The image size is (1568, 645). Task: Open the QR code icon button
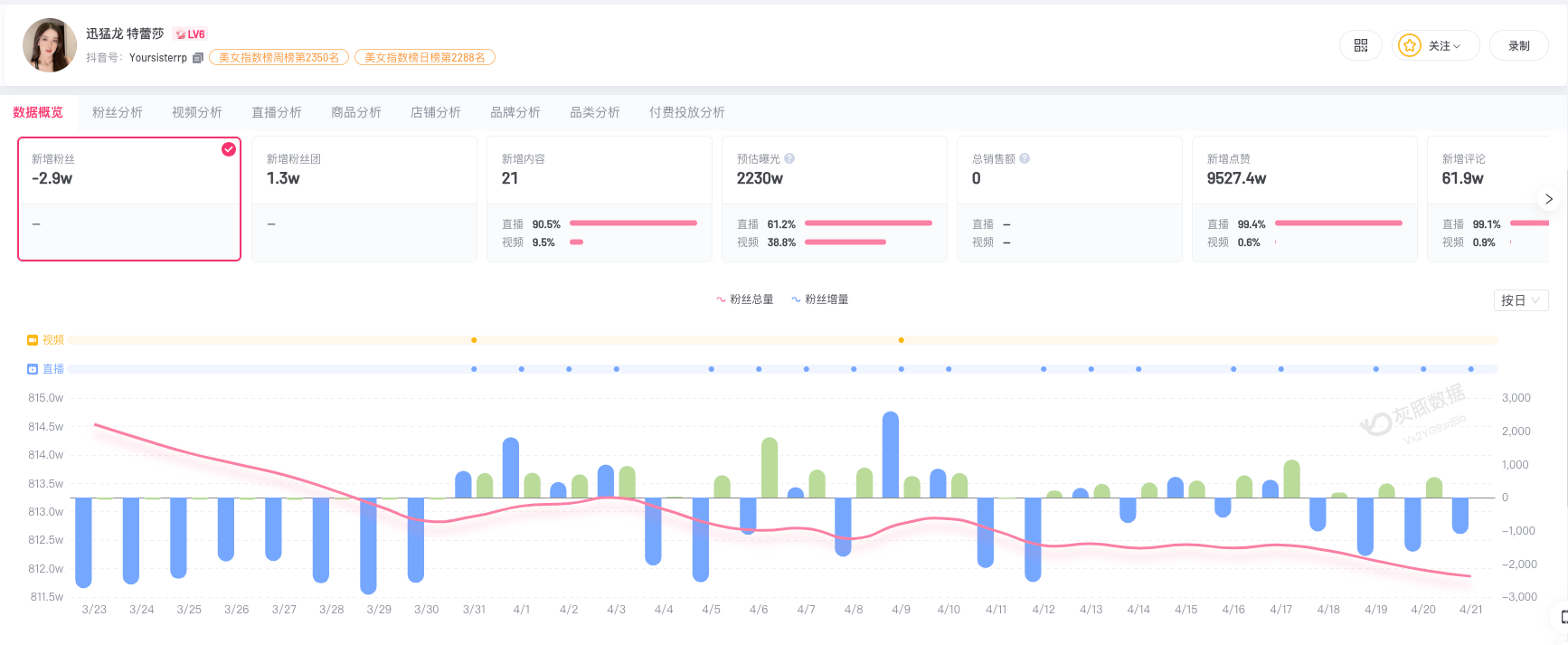point(1360,45)
